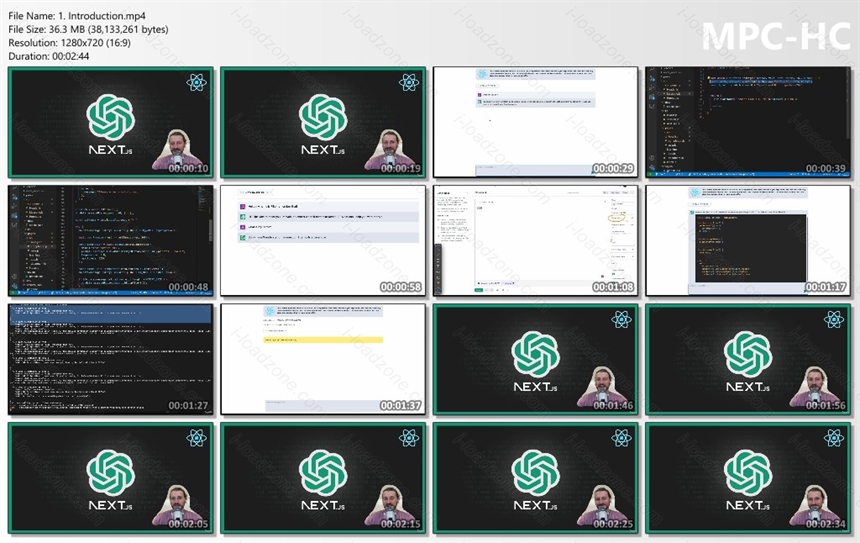Select the message list thumbnail at 00:00:58

click(323, 241)
